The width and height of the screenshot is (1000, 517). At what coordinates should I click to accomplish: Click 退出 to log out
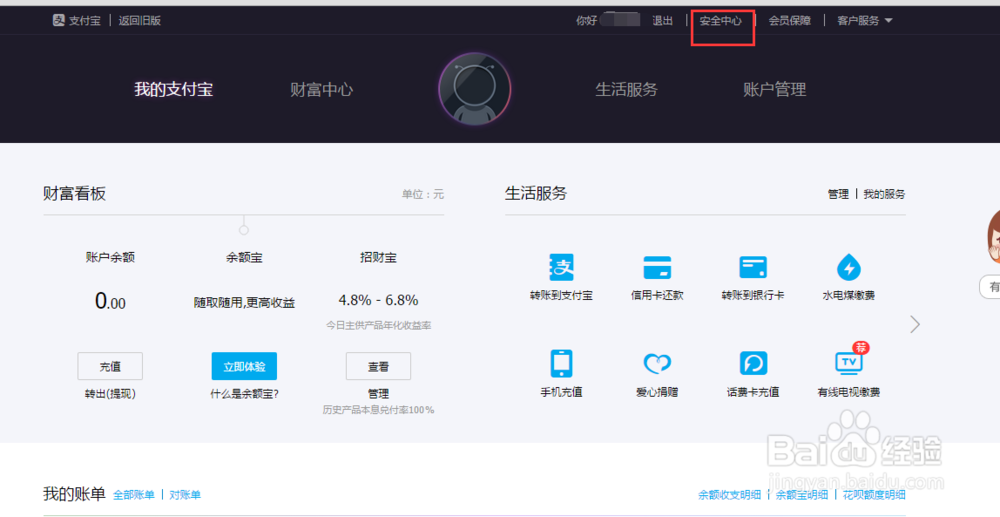(x=663, y=20)
